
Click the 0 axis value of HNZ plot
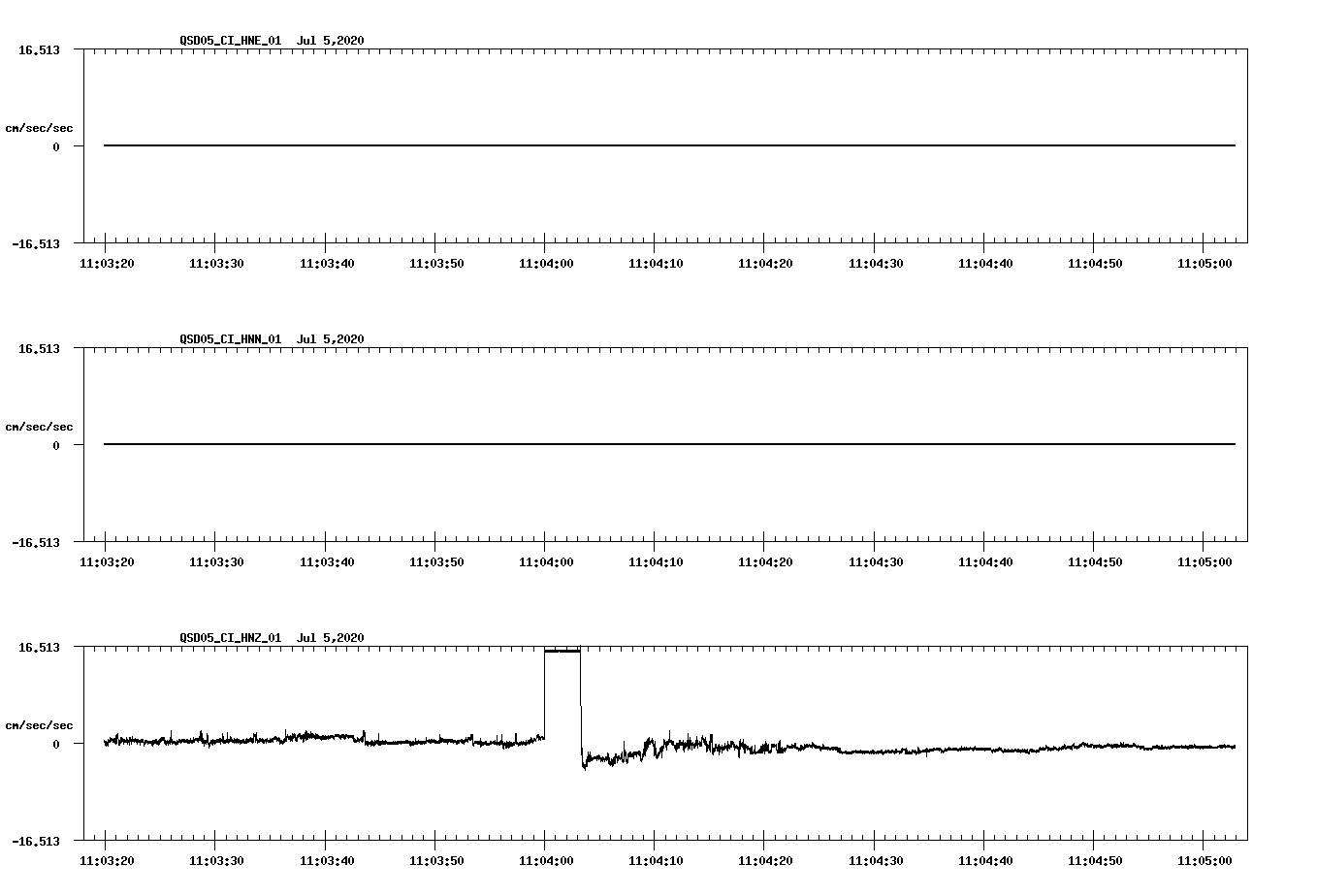56,744
